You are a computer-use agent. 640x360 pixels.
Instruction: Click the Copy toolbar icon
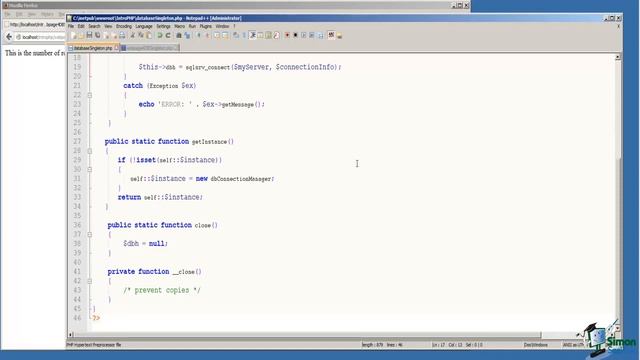tap(140, 36)
